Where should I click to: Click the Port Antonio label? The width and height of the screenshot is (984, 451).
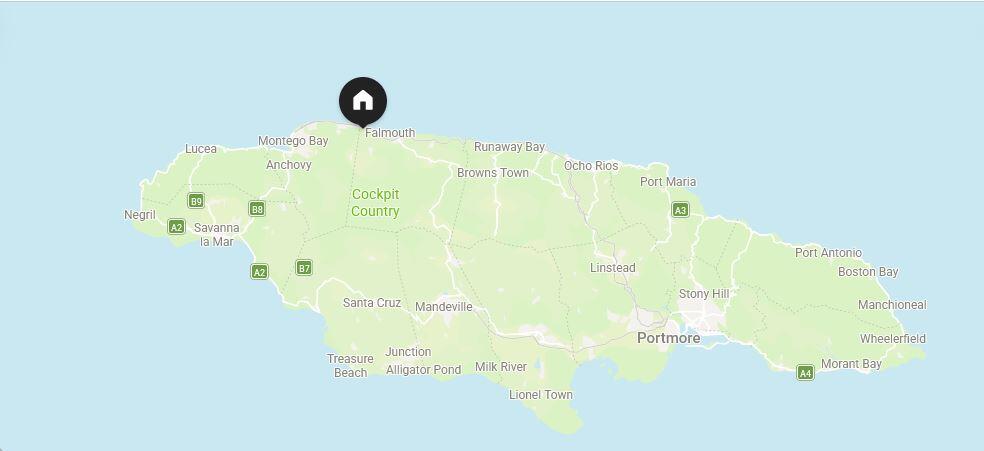[x=828, y=253]
